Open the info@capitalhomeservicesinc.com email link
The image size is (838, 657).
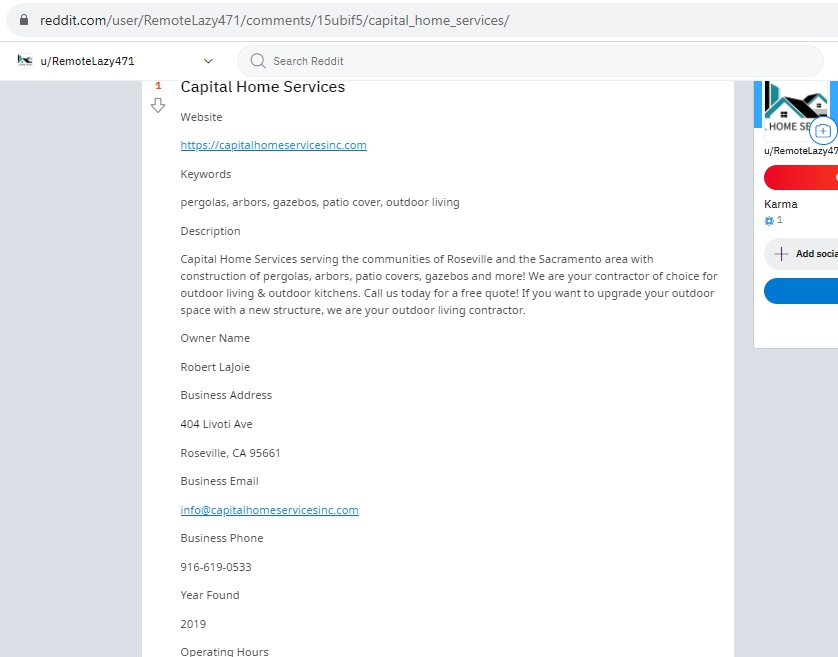pos(269,510)
